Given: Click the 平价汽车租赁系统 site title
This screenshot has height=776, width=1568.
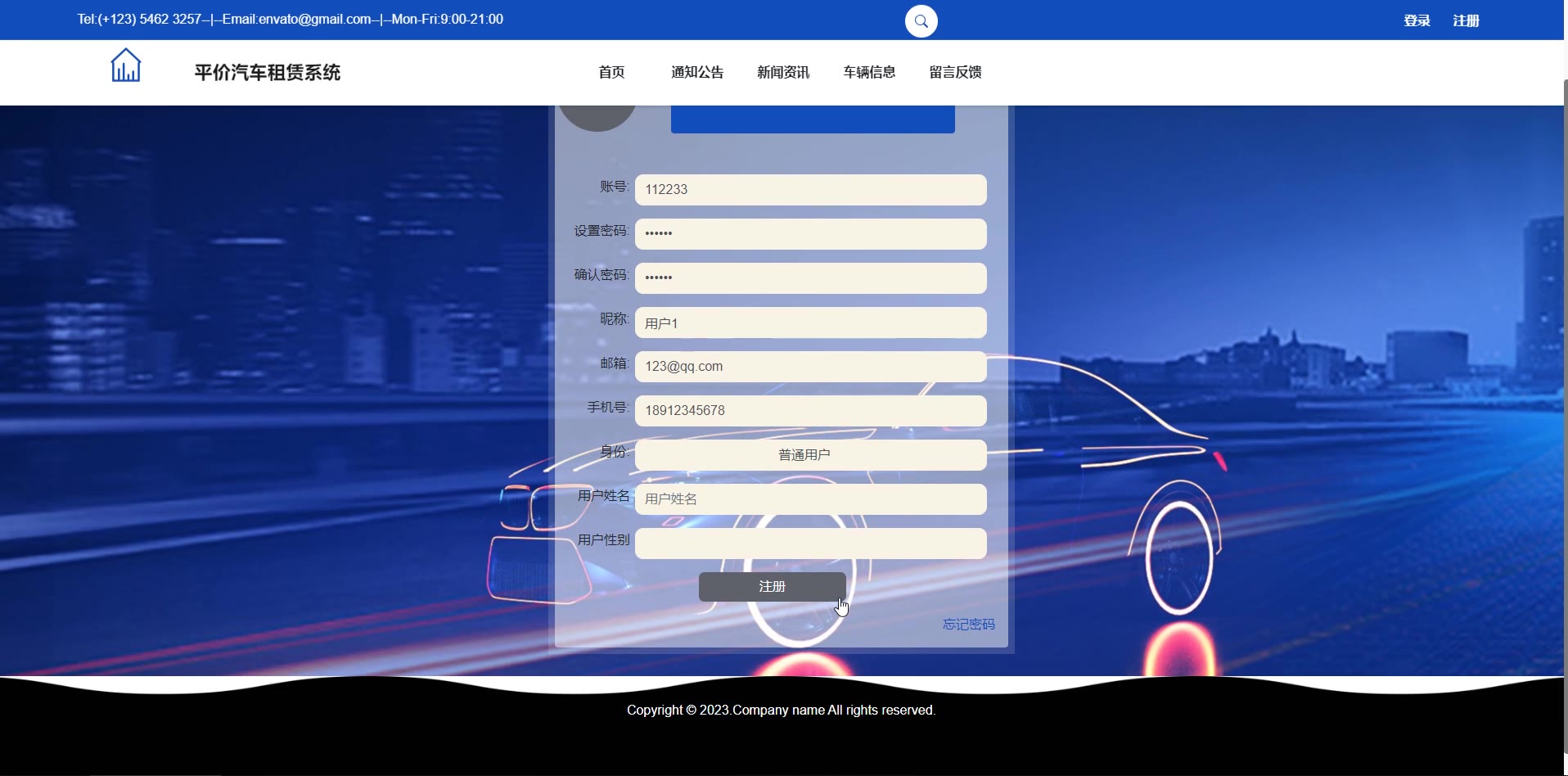Looking at the screenshot, I should point(268,73).
